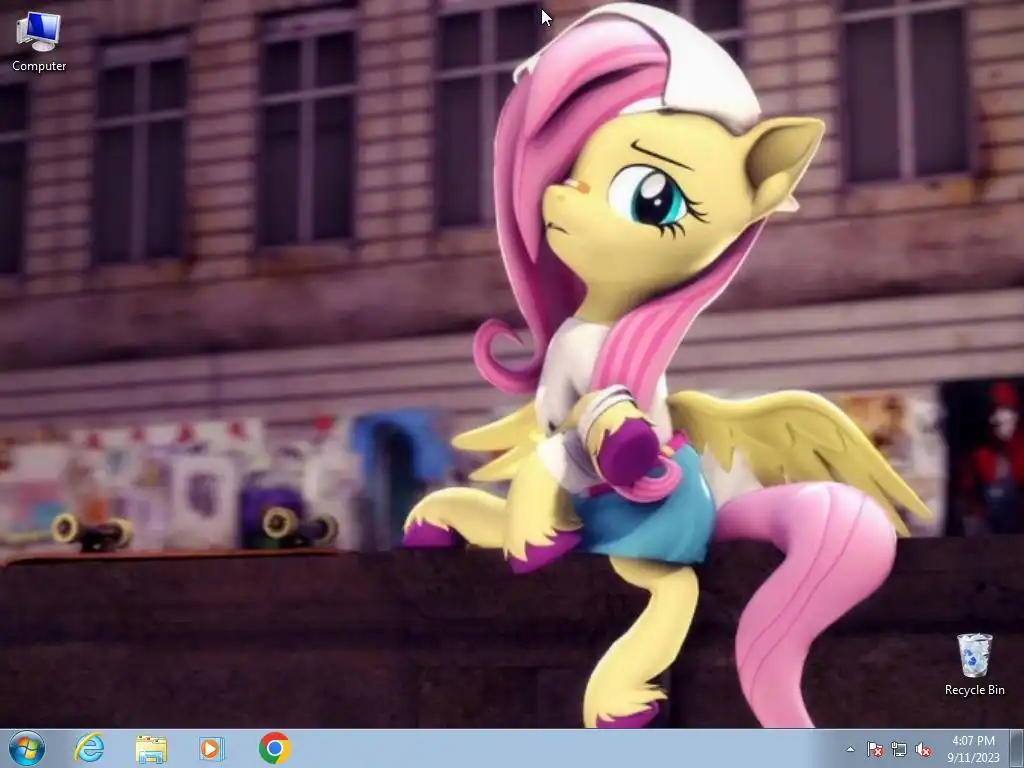
Task: Launch Windows Media Player from the taskbar
Action: click(212, 748)
